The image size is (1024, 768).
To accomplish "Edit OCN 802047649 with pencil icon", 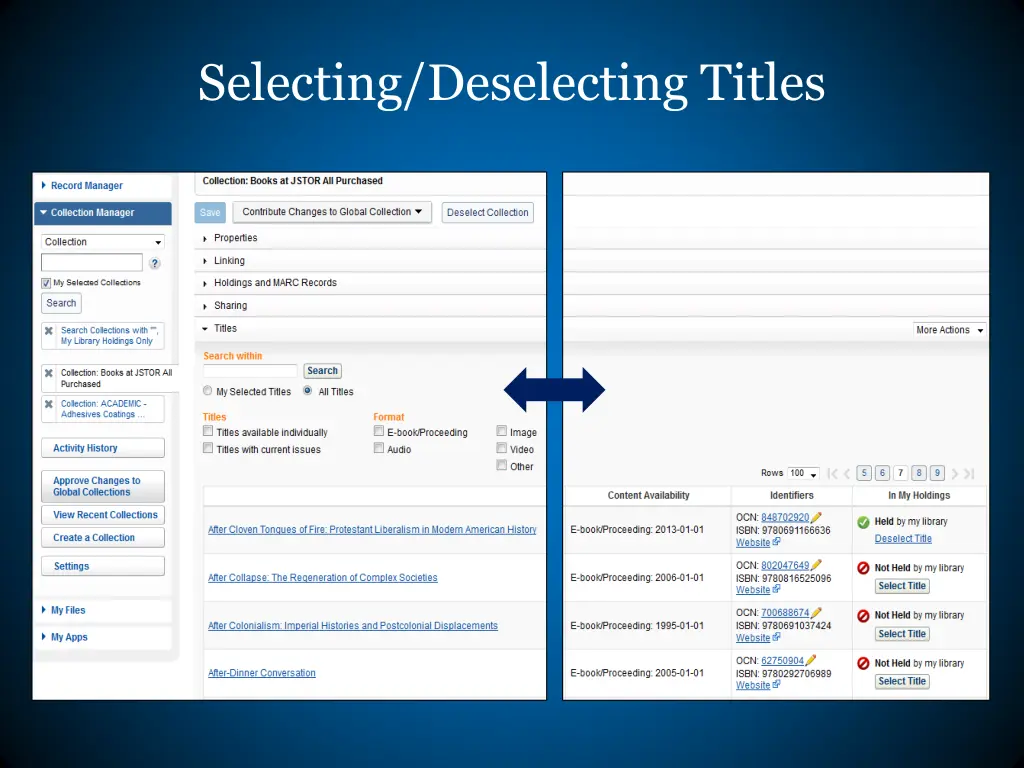I will [x=817, y=566].
